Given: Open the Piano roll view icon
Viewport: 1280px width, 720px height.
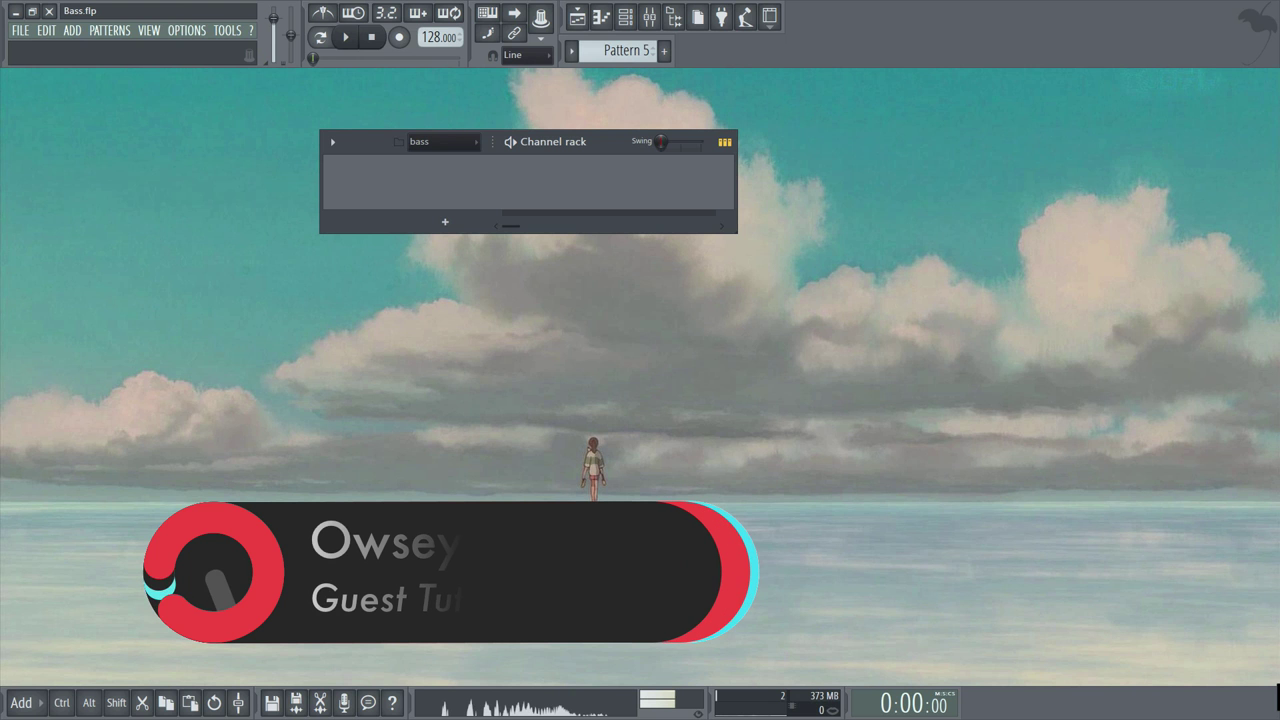Looking at the screenshot, I should point(601,17).
